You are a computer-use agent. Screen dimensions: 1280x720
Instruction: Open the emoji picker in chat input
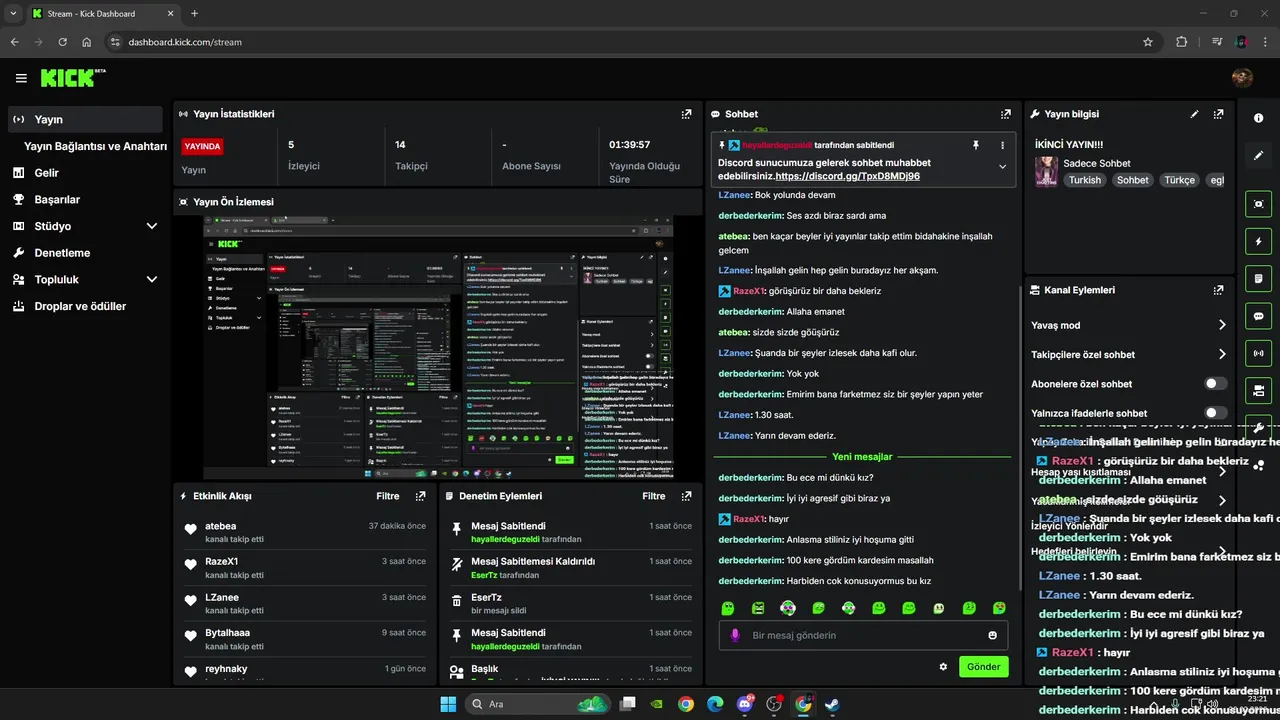click(993, 635)
